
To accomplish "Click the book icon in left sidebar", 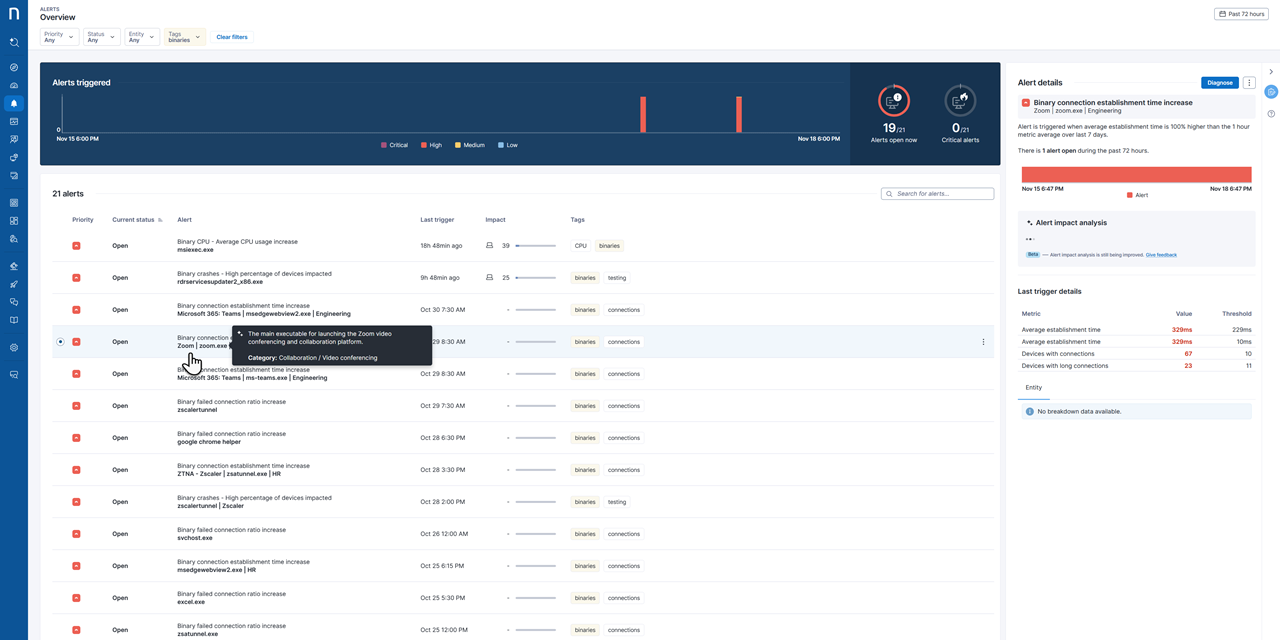I will [14, 320].
